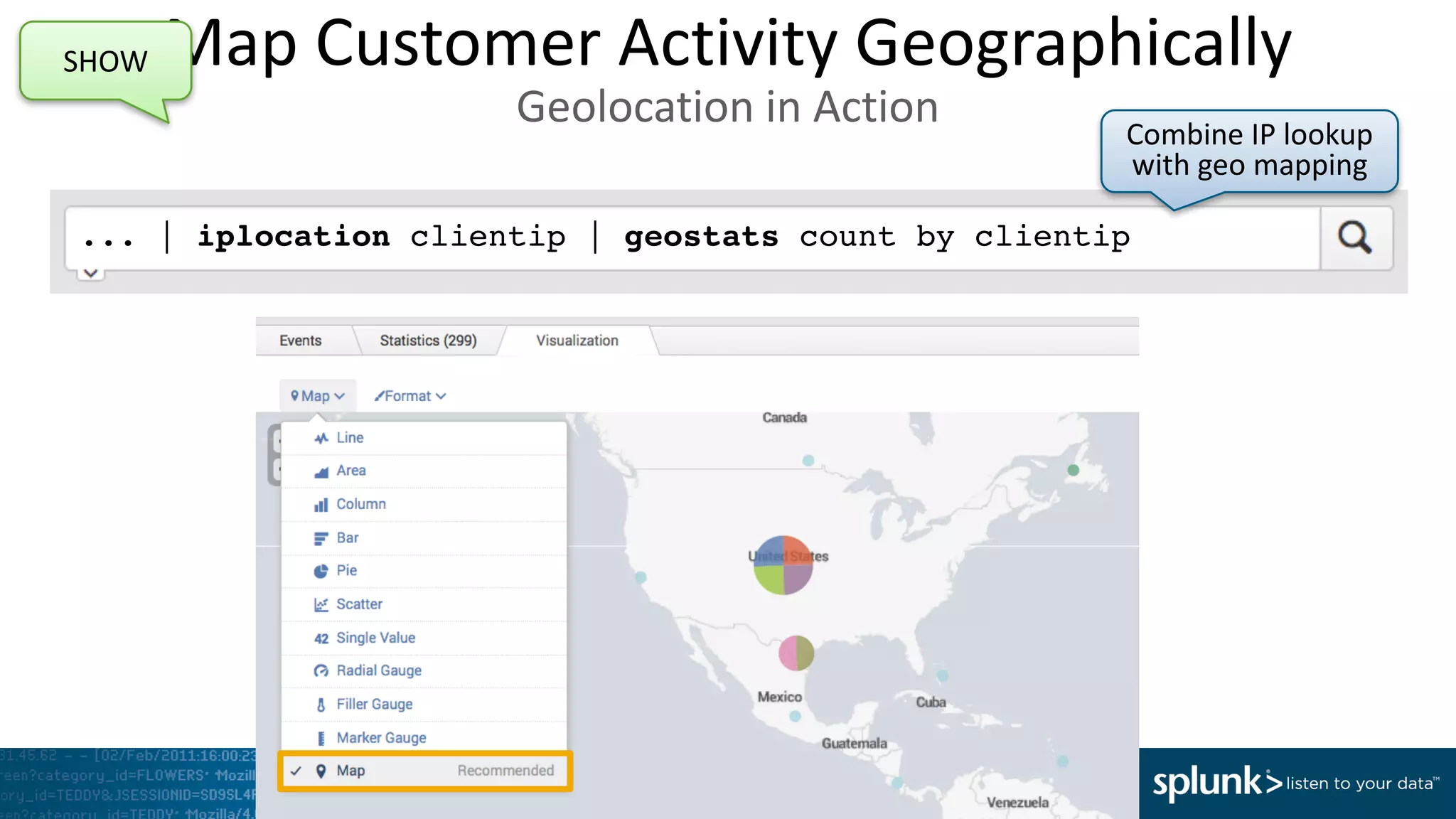Screen dimensions: 1456x819
Task: Open the Map visualization dropdown
Action: click(318, 396)
